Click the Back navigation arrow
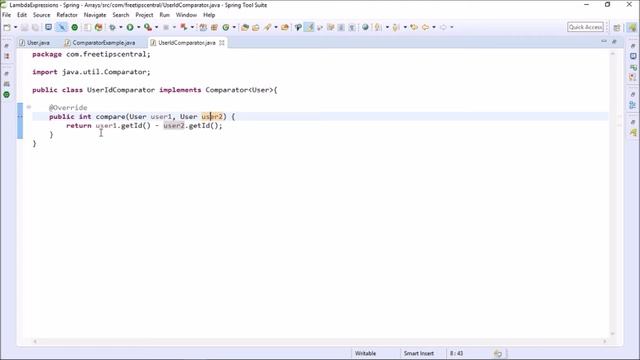The height and width of the screenshot is (360, 640). [x=425, y=27]
